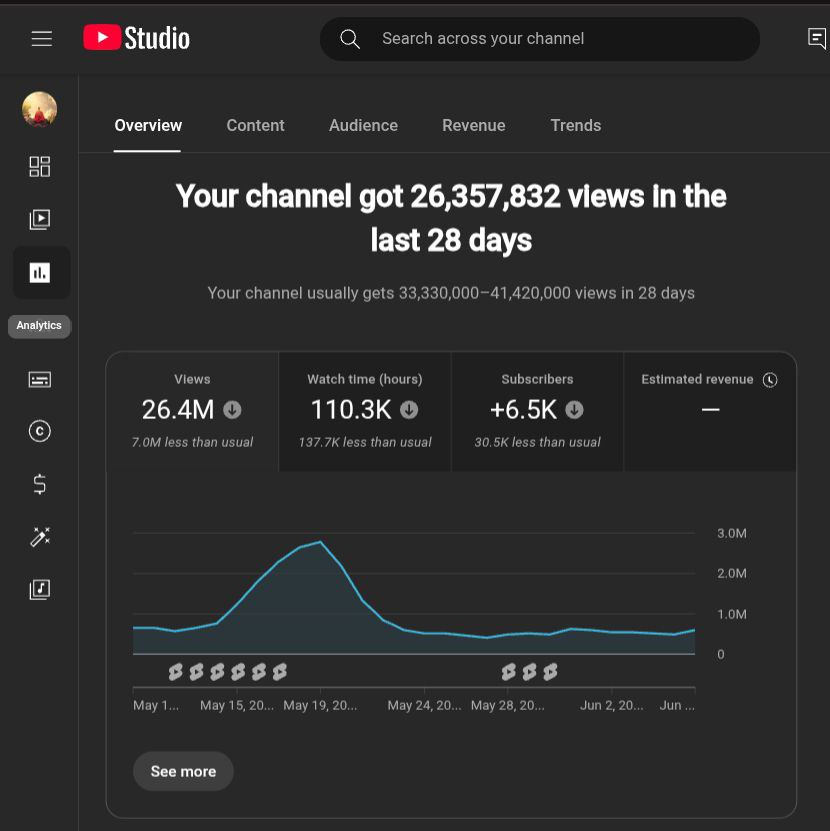Open the Audio library sidebar icon

point(40,589)
